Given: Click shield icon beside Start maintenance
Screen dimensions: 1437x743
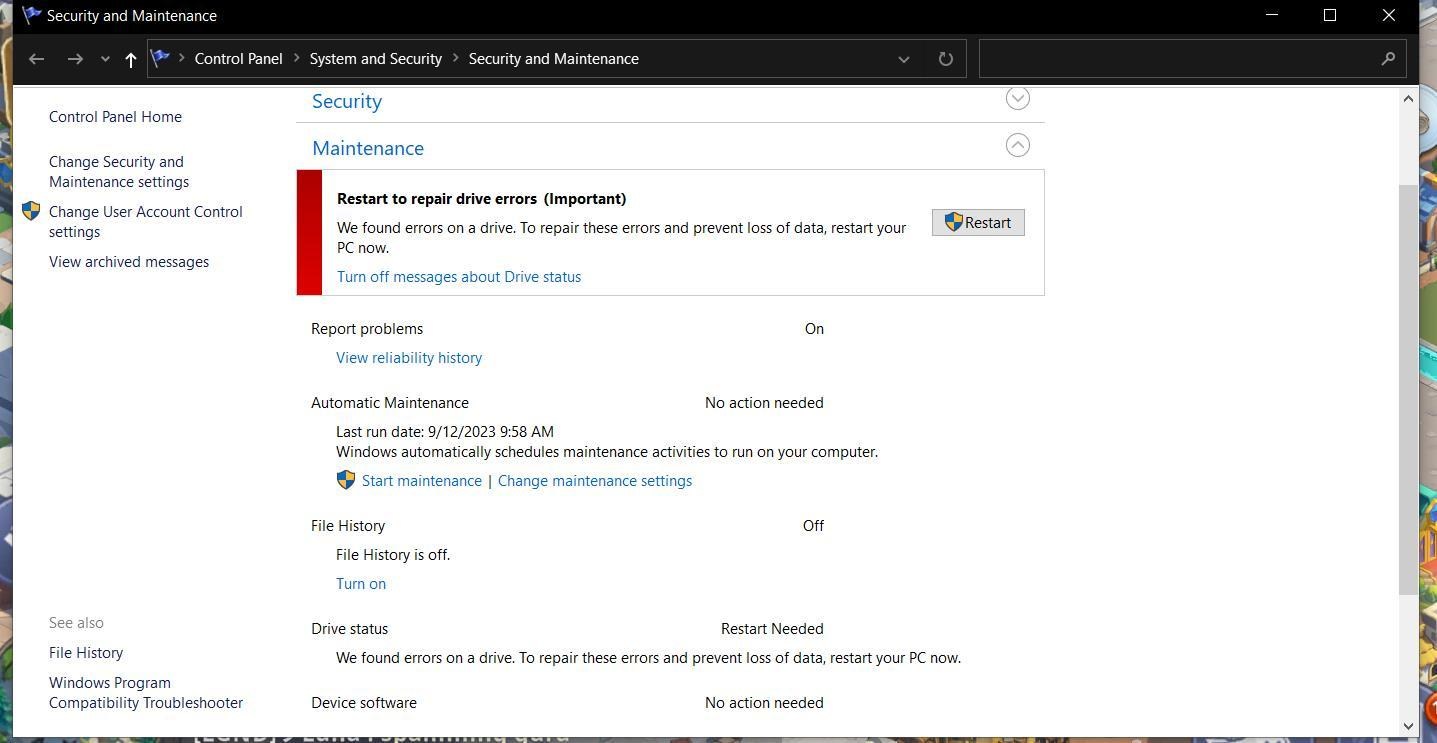Looking at the screenshot, I should click(x=346, y=480).
